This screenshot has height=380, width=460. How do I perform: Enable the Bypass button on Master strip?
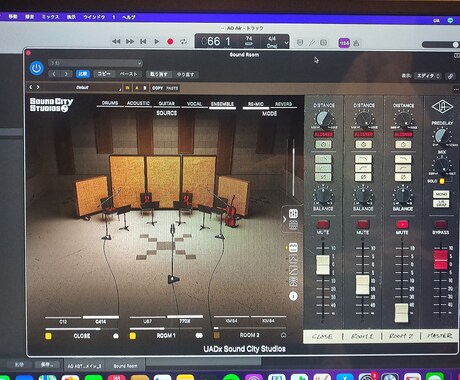(440, 224)
